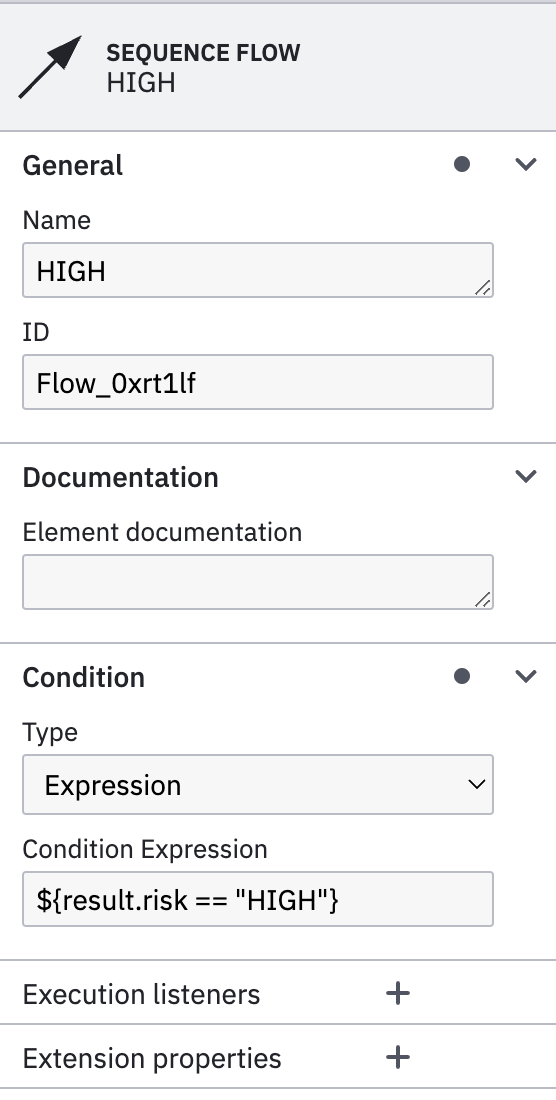Click the Element documentation resize handle

pyautogui.click(x=482, y=598)
